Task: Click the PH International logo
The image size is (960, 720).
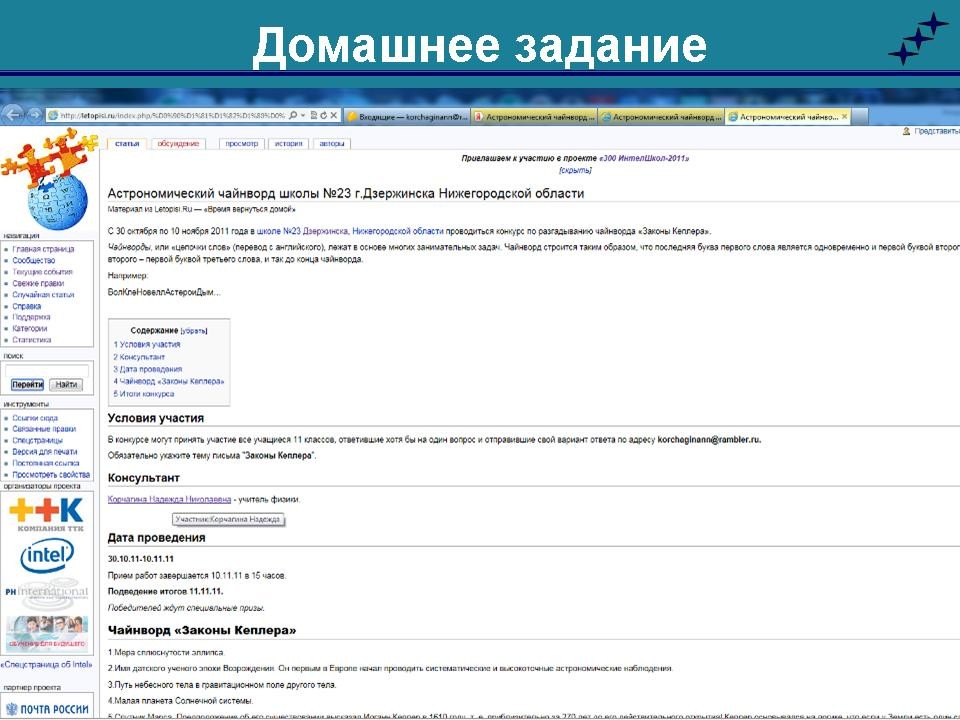Action: point(47,593)
